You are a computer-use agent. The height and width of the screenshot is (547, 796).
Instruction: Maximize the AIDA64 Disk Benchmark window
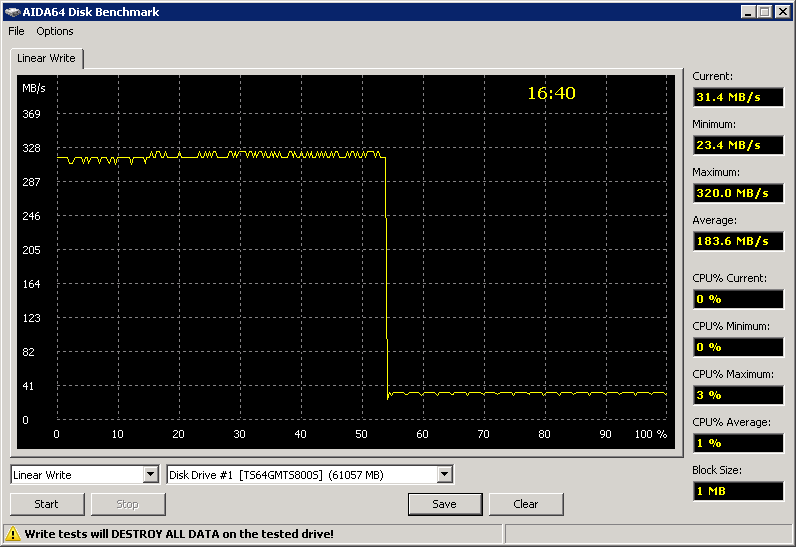(x=765, y=12)
